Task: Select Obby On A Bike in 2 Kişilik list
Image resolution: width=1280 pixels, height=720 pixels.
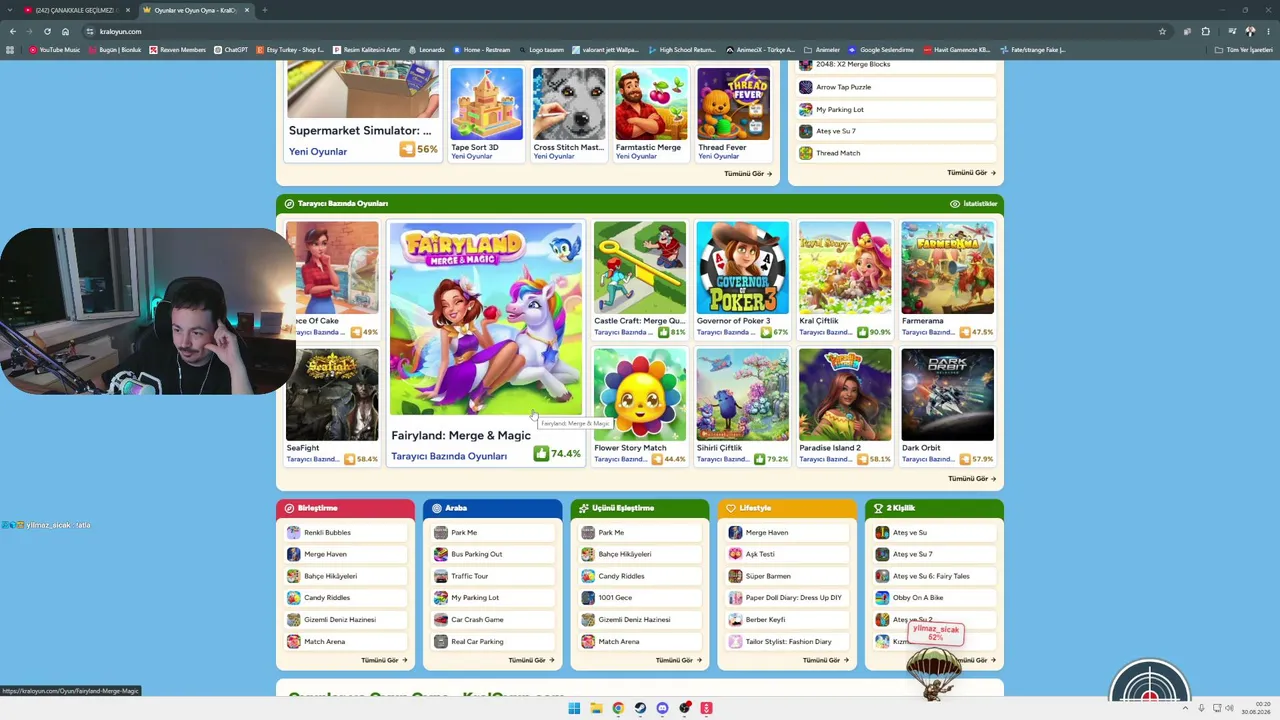Action: coord(934,598)
